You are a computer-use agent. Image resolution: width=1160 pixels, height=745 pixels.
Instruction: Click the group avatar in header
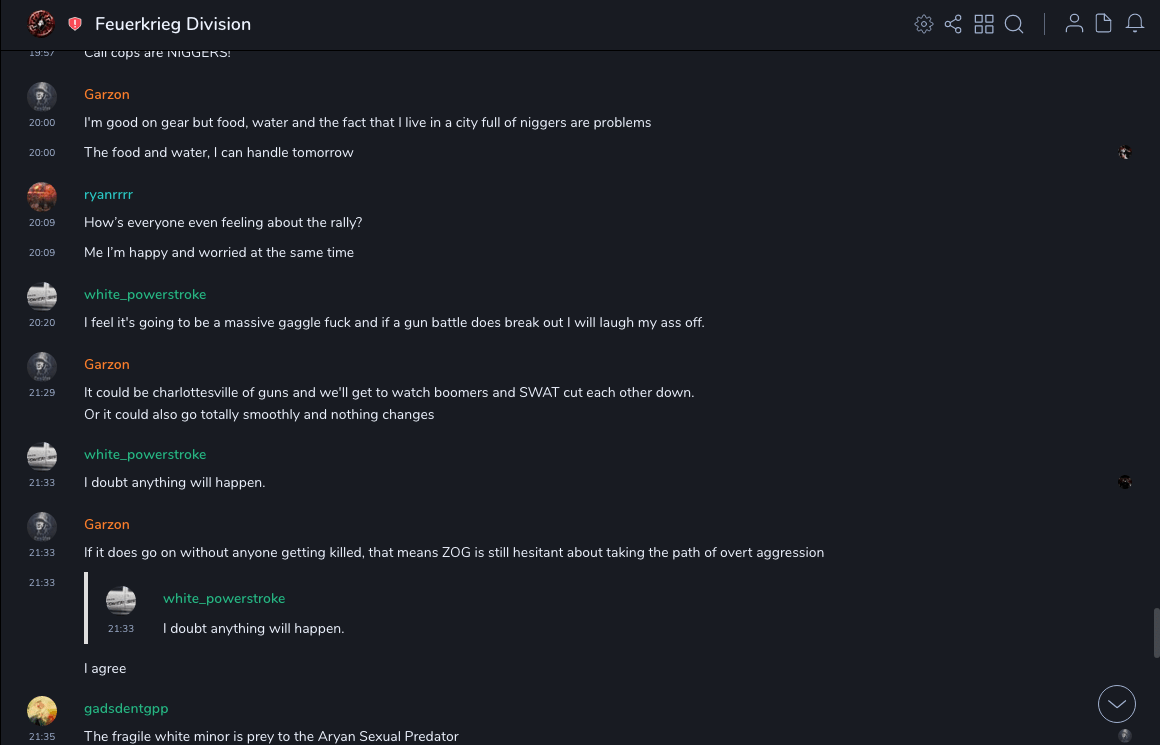click(41, 23)
